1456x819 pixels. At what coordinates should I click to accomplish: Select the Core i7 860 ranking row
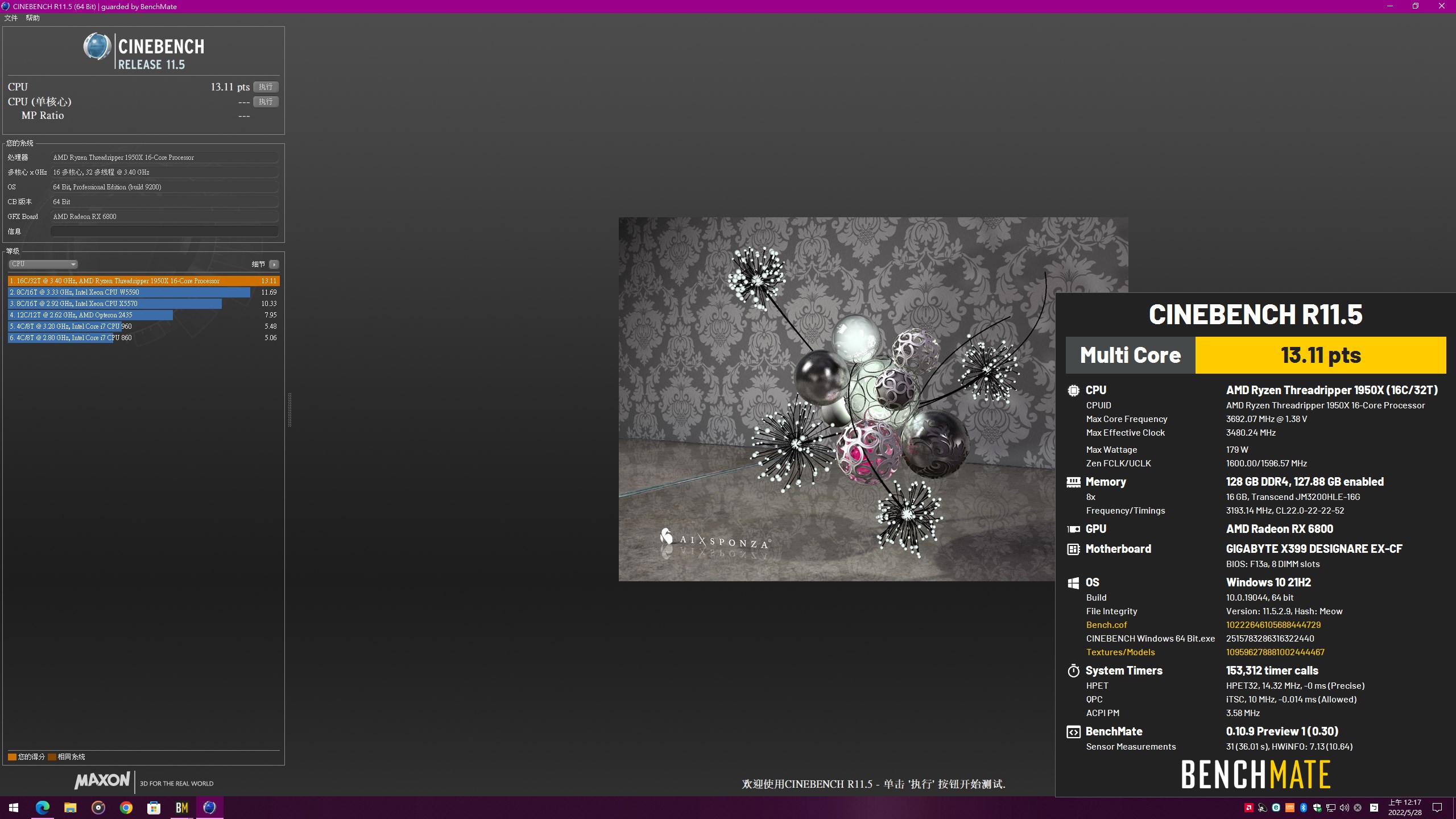(x=143, y=338)
